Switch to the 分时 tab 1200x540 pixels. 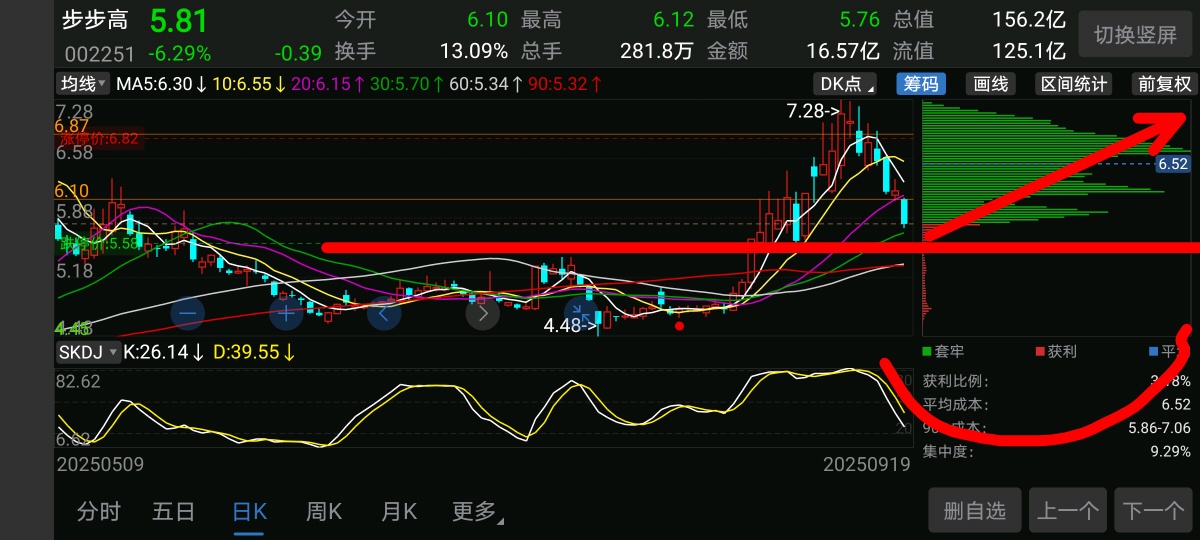click(x=99, y=512)
